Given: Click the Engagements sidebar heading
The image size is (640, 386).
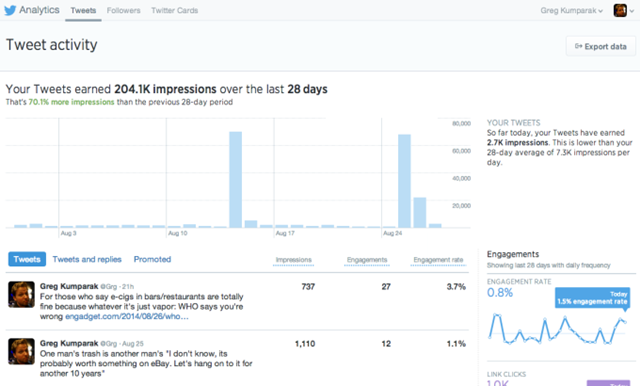Looking at the screenshot, I should tap(513, 254).
